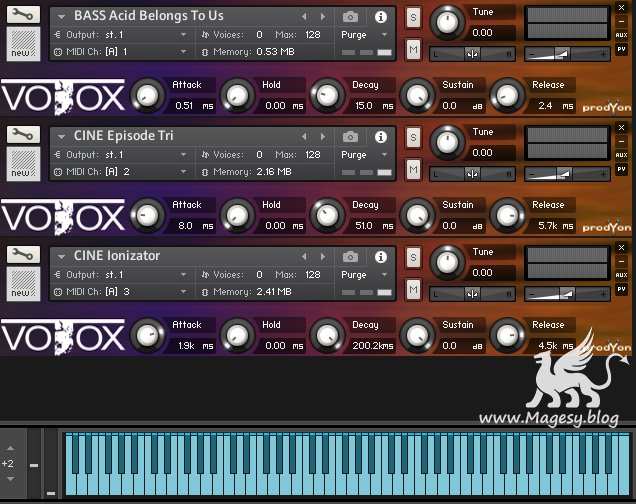Click the volume slider of CINE Ionizator

click(x=567, y=294)
